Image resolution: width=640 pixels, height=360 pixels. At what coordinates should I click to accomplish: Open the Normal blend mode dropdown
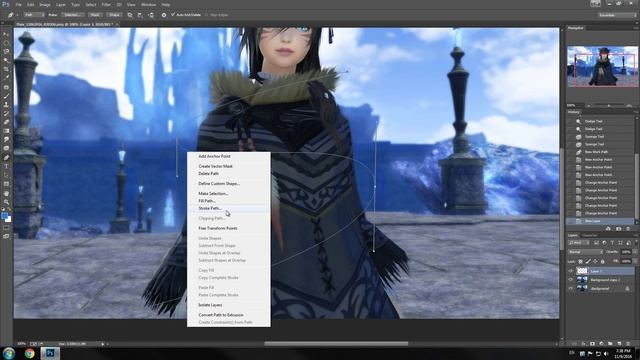pos(585,252)
